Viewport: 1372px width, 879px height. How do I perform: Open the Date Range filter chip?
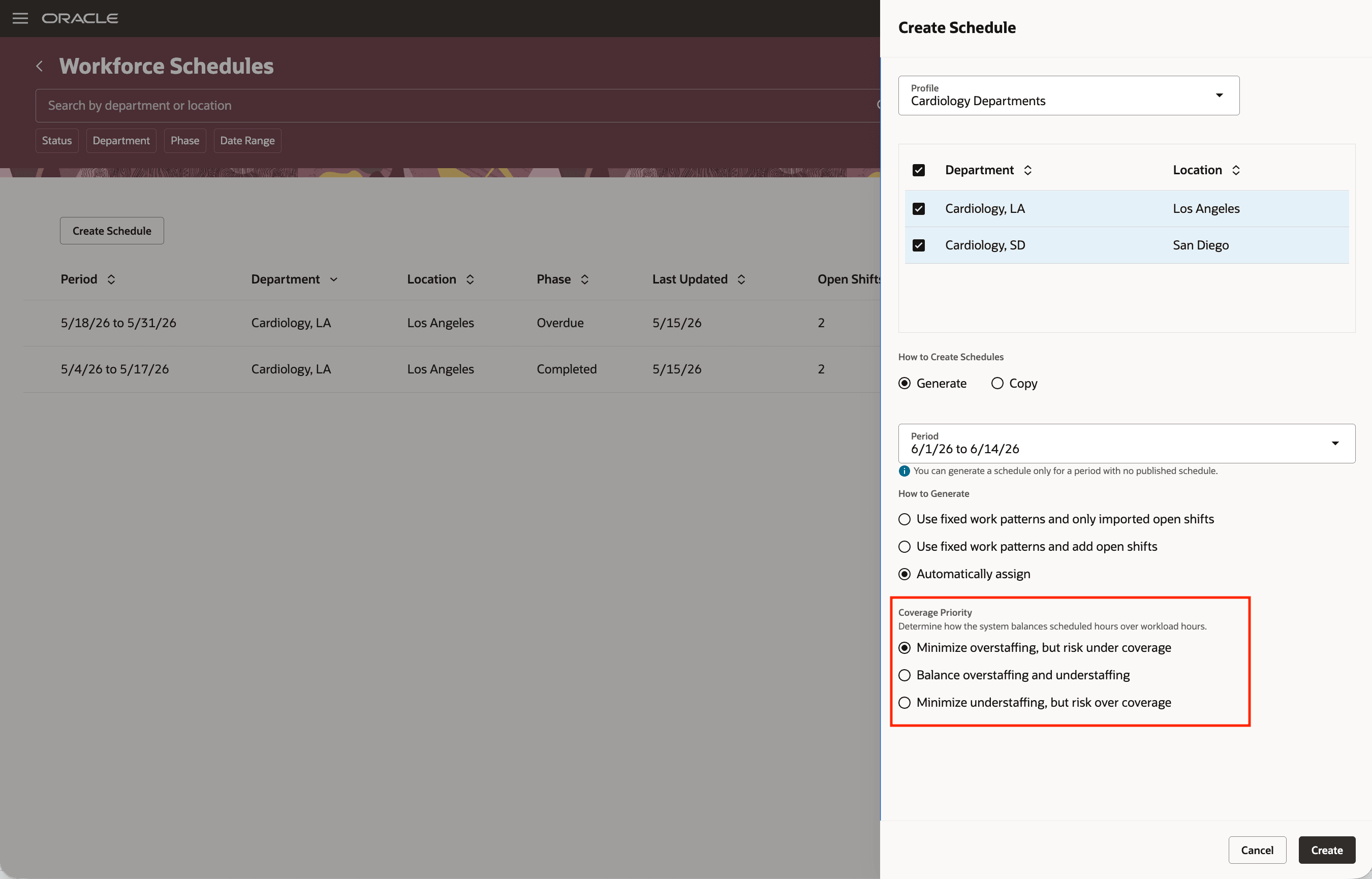(x=247, y=140)
